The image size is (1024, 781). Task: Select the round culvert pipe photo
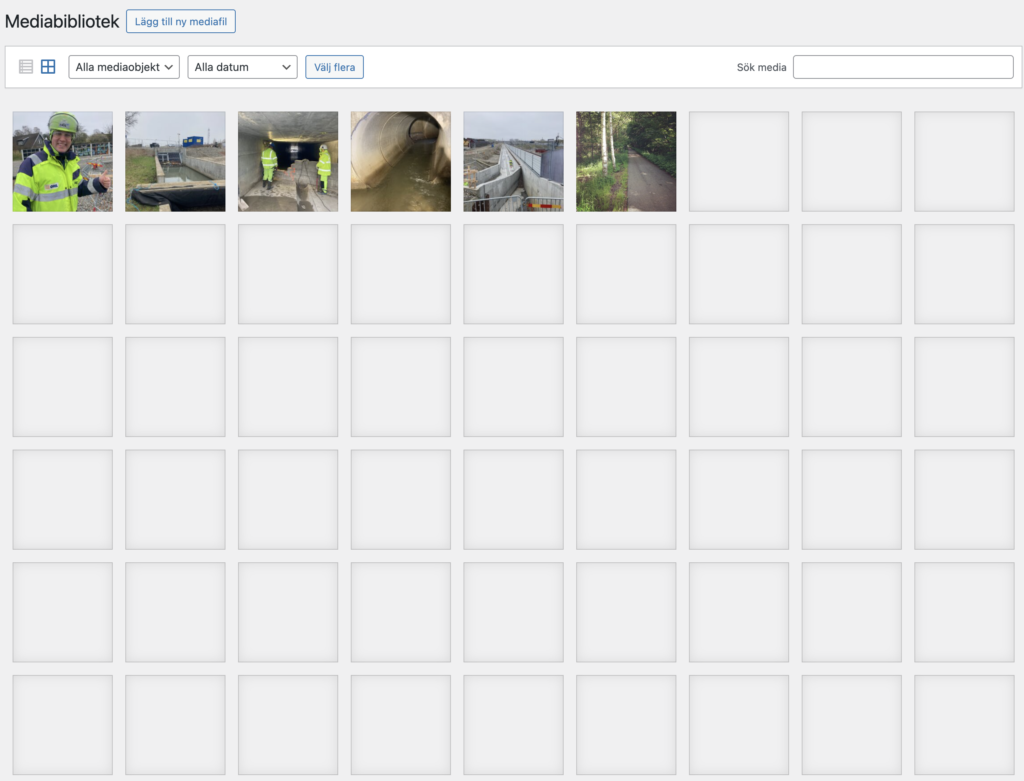(401, 162)
